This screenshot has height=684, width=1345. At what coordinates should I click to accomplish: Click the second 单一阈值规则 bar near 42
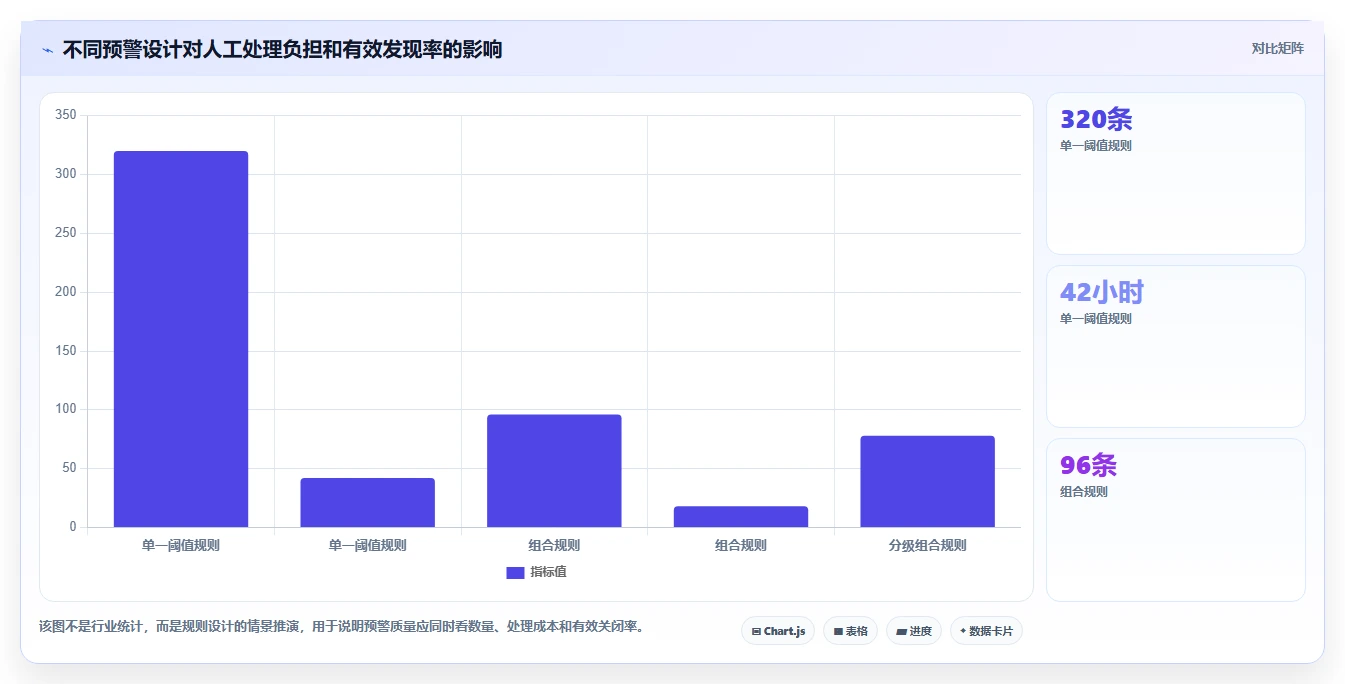pos(368,502)
